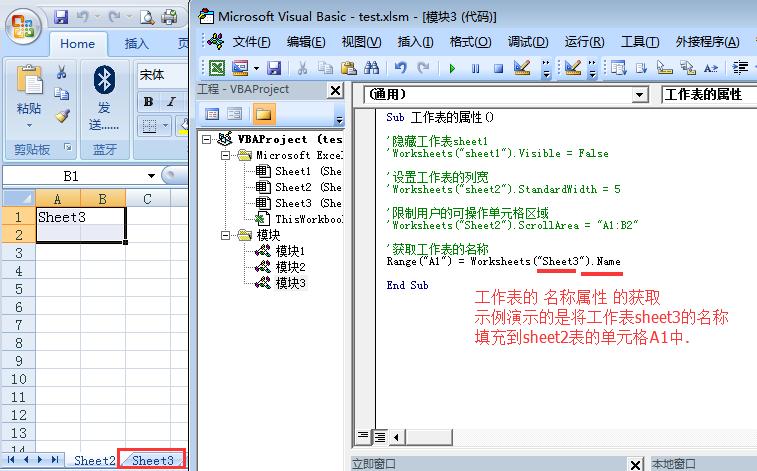Image resolution: width=757 pixels, height=471 pixels.
Task: Toggle Bold formatting in Excel ribbon
Action: click(x=148, y=102)
